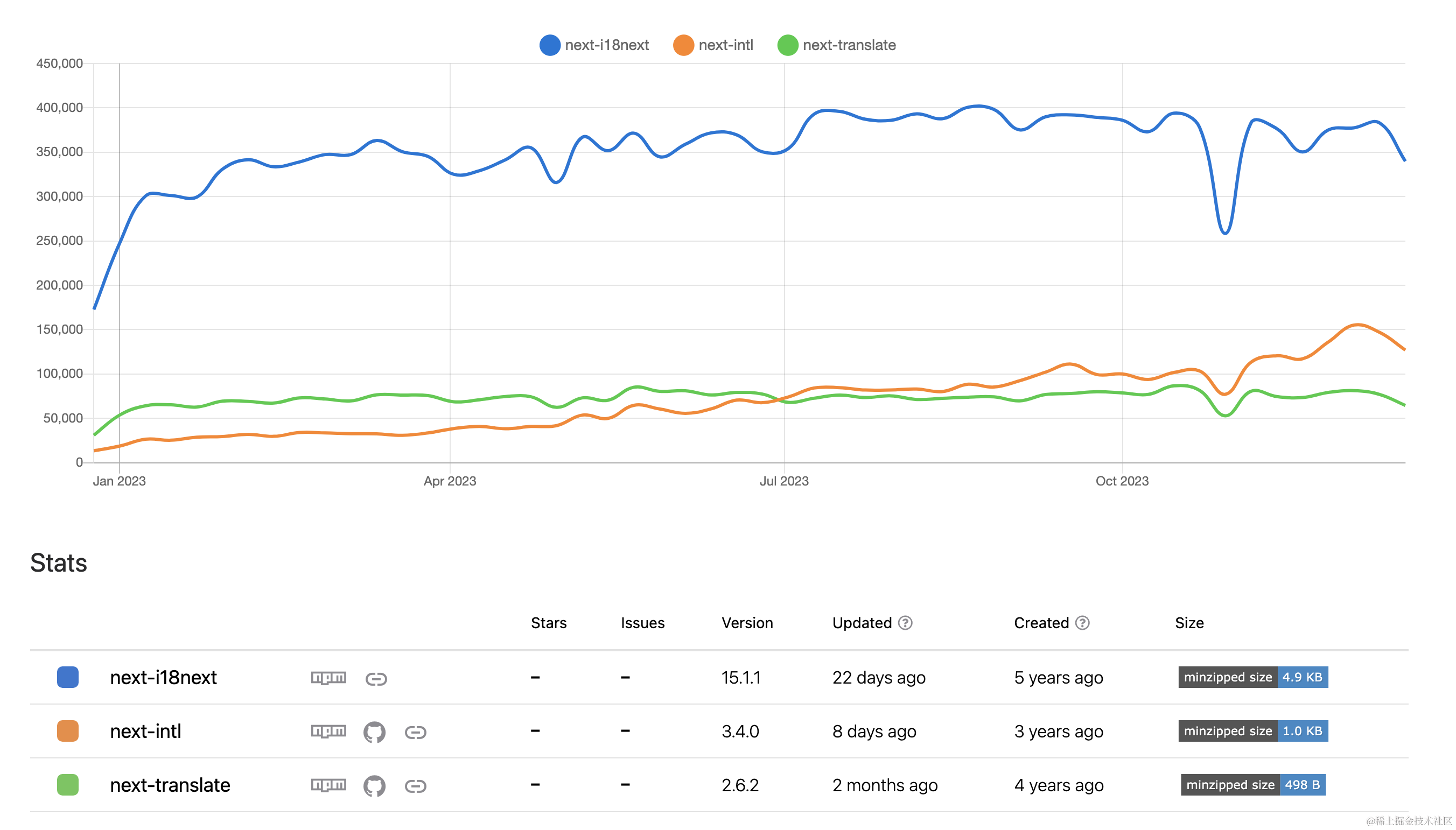This screenshot has width=1456, height=830.
Task: Click the next-i18next package name
Action: click(163, 677)
